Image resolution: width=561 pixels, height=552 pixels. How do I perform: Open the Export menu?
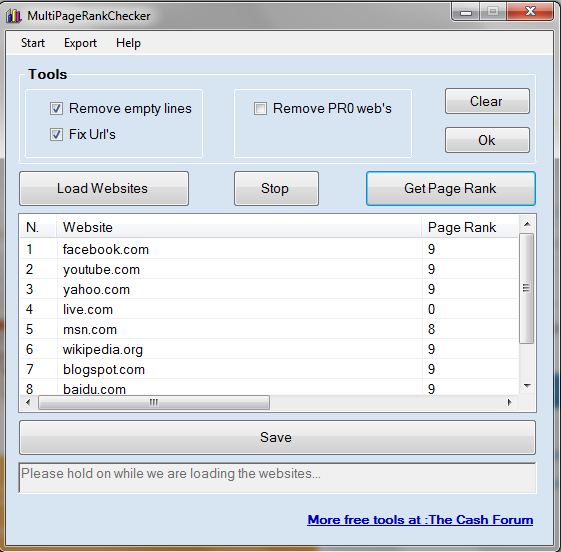pyautogui.click(x=80, y=43)
